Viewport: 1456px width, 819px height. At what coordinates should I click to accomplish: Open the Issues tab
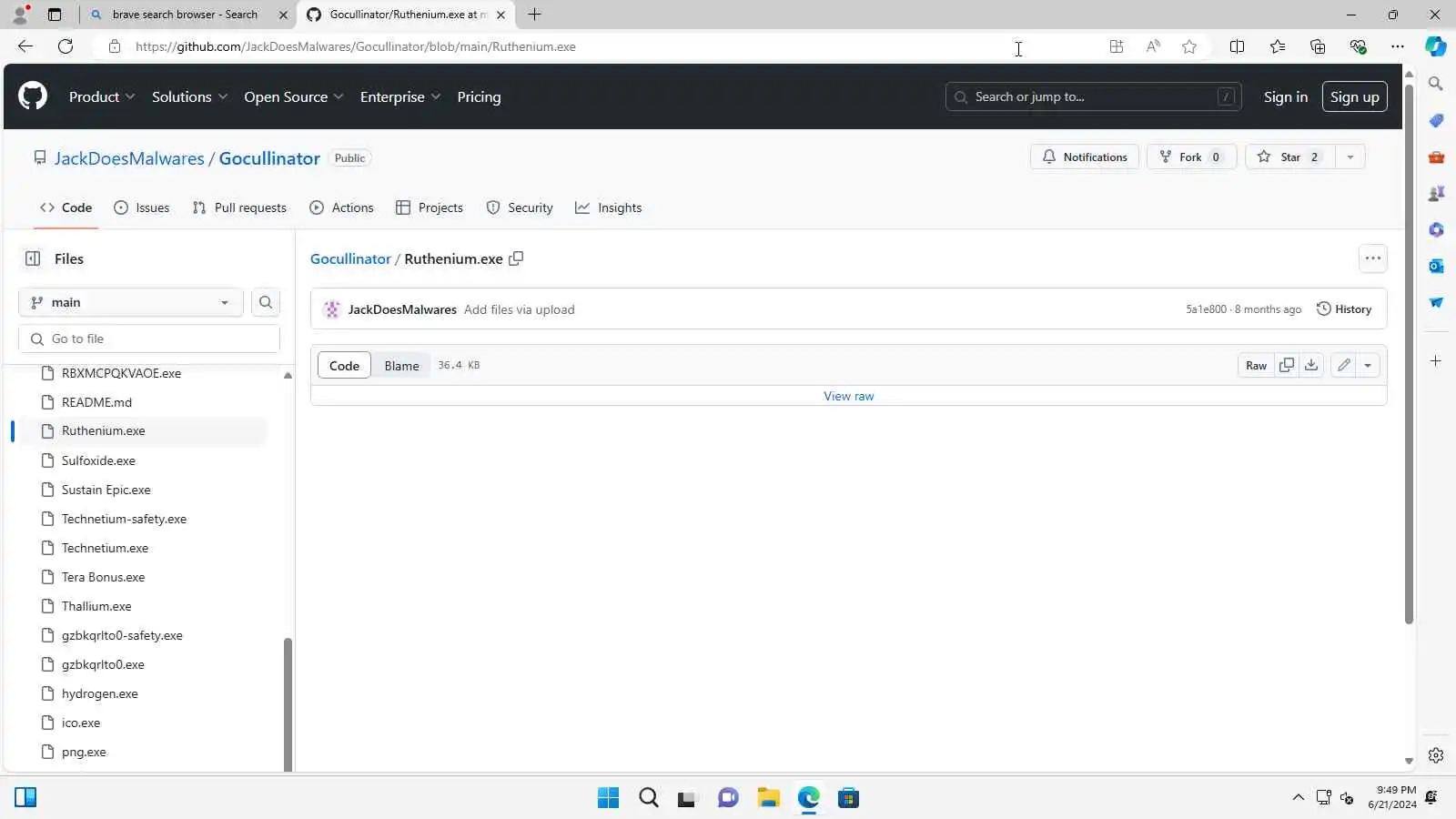tap(142, 207)
